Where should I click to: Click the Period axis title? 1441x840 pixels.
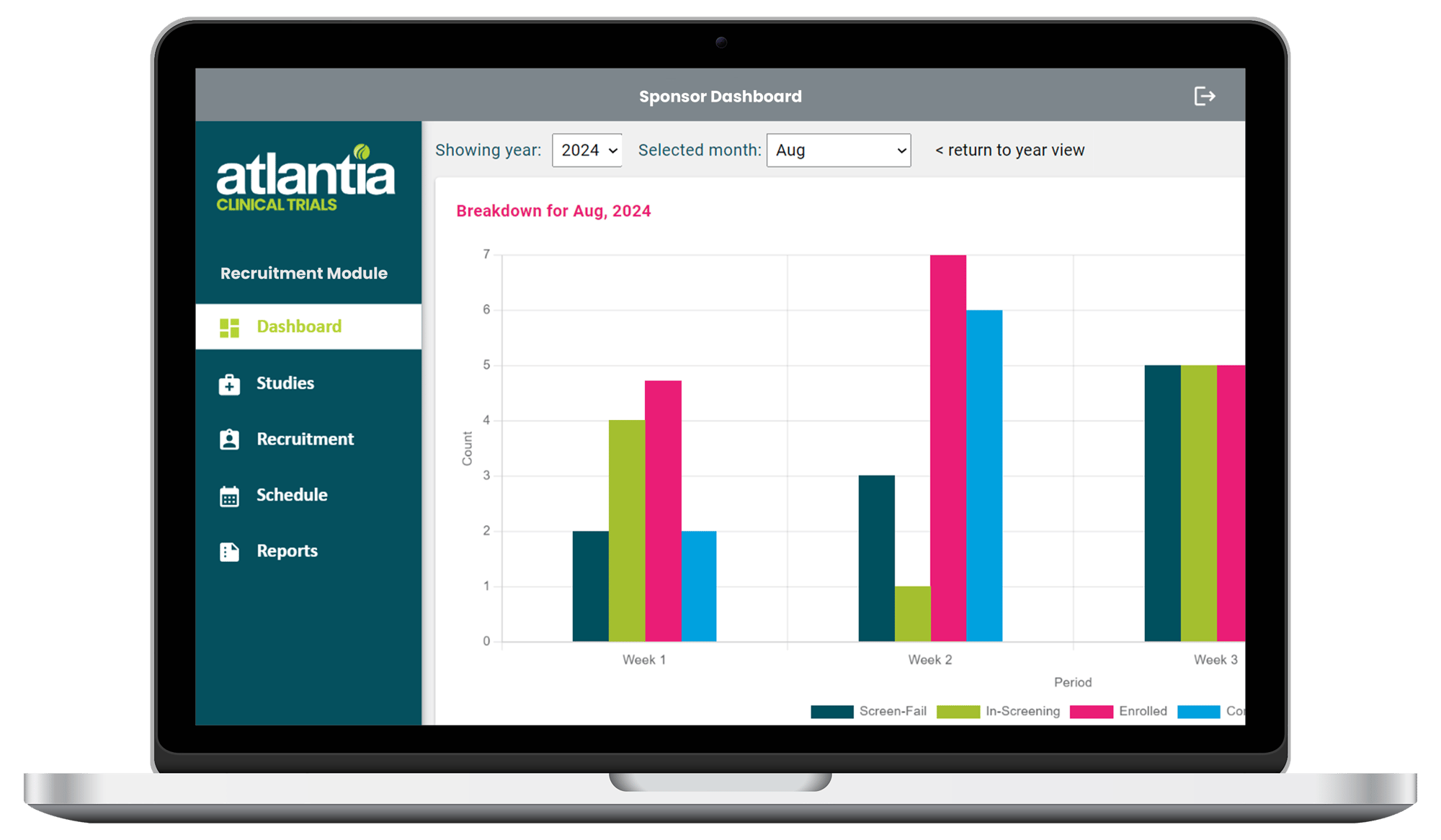click(x=1073, y=682)
